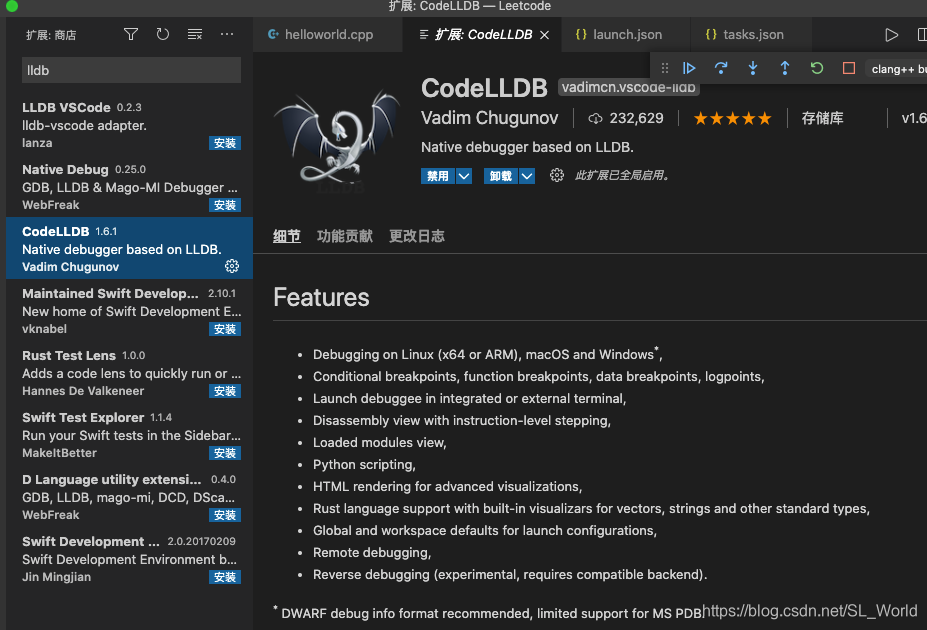927x630 pixels.
Task: Grab the debug toolbar drag handle
Action: [665, 69]
